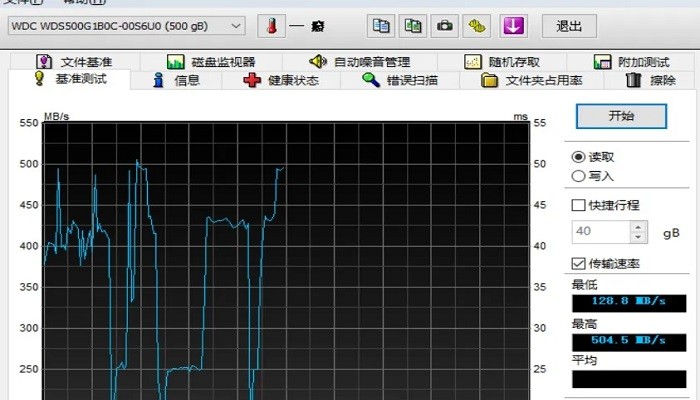Increase the gB value with up arrow
700x400 pixels.
(639, 227)
